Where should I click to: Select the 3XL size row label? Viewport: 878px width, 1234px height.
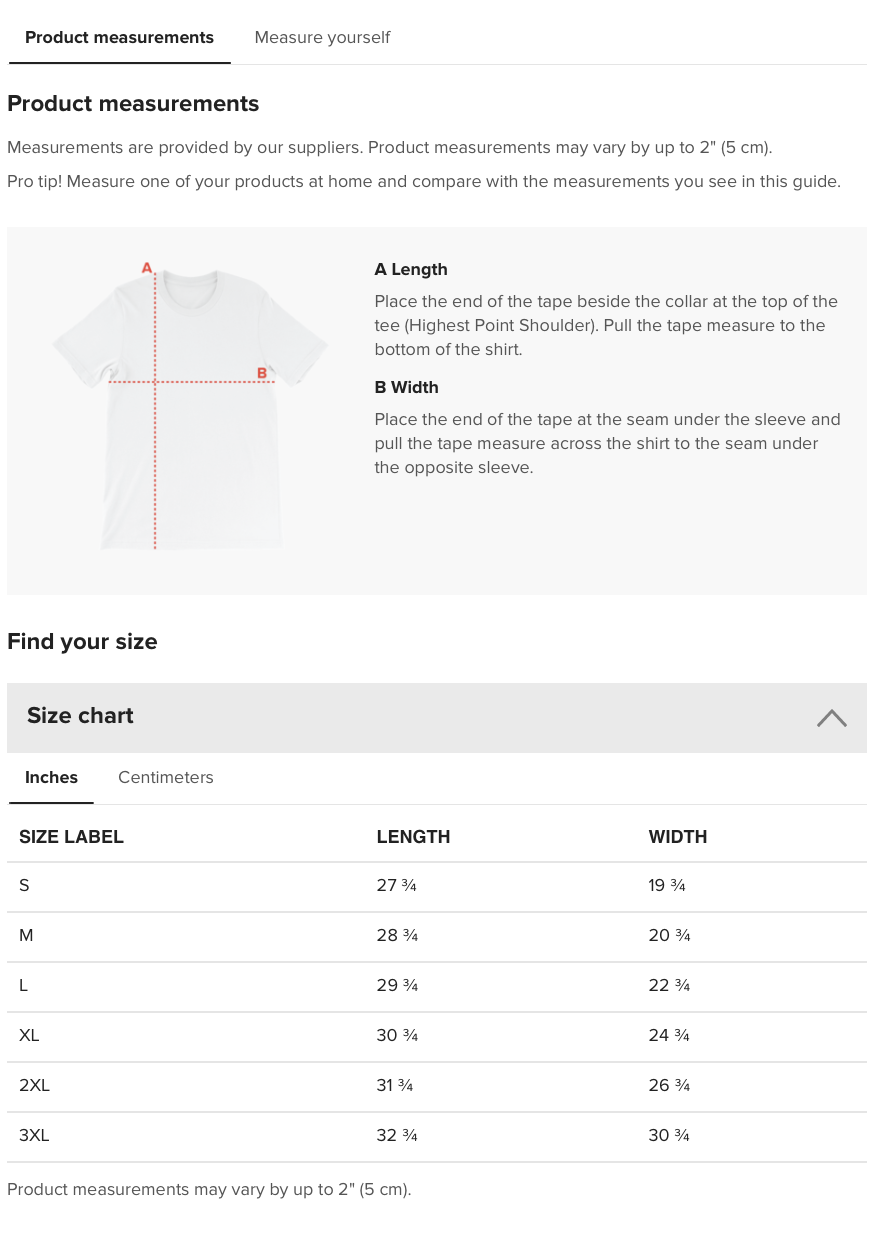pos(34,1136)
